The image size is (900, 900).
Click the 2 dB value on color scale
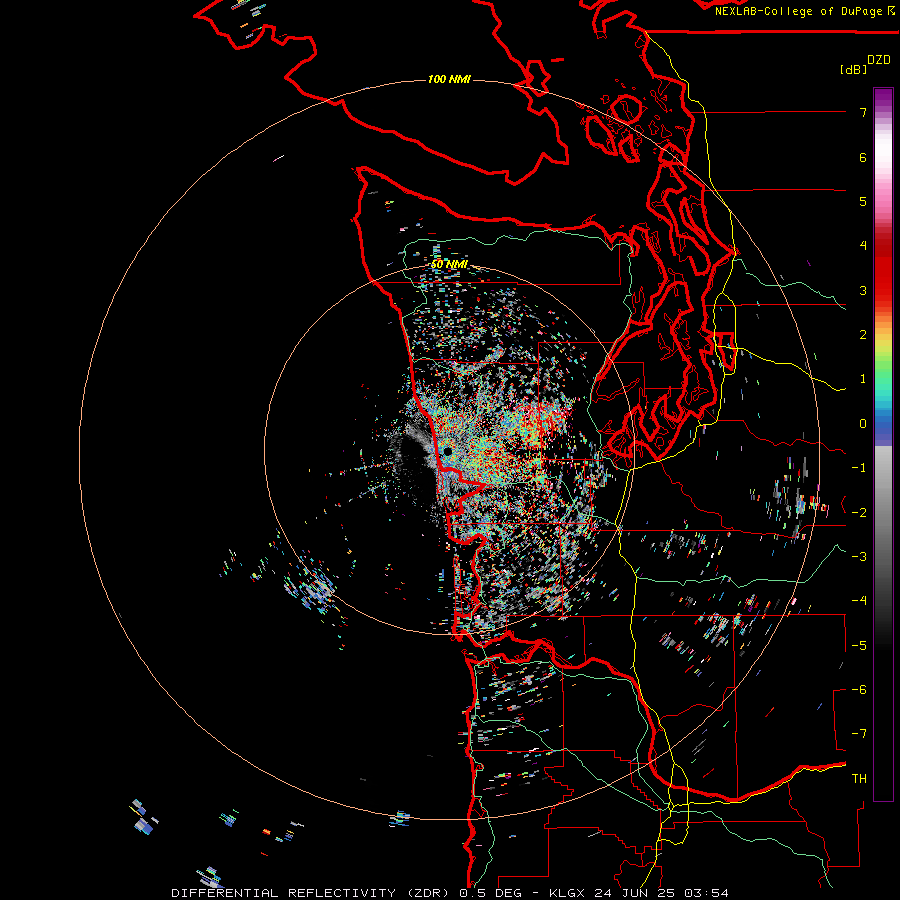click(863, 335)
